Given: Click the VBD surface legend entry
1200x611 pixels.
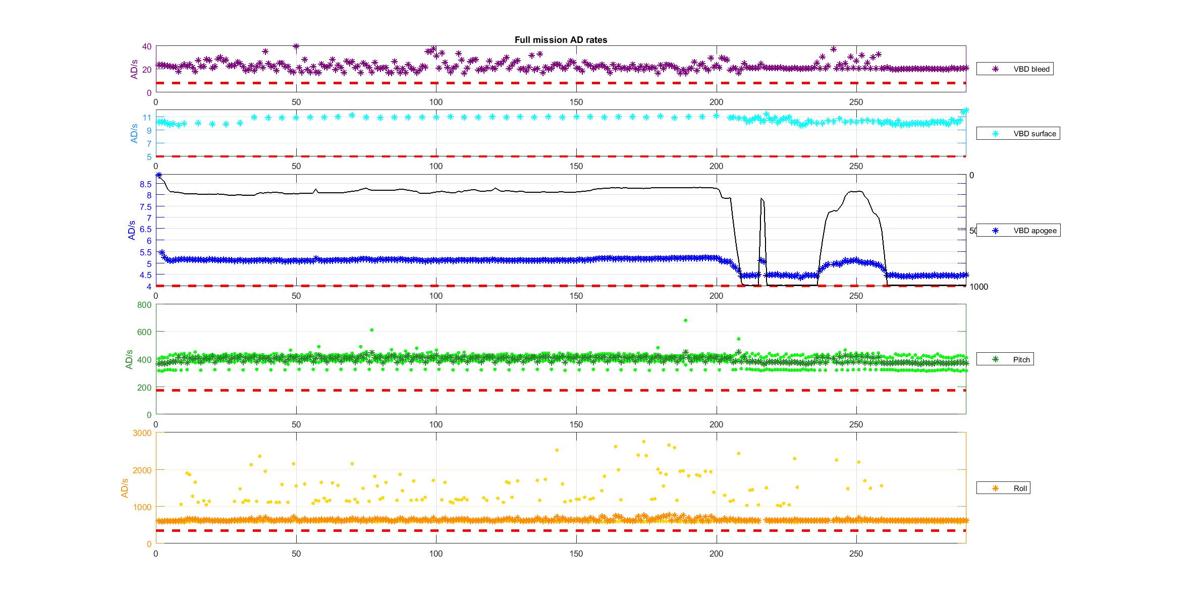Looking at the screenshot, I should tap(1018, 133).
